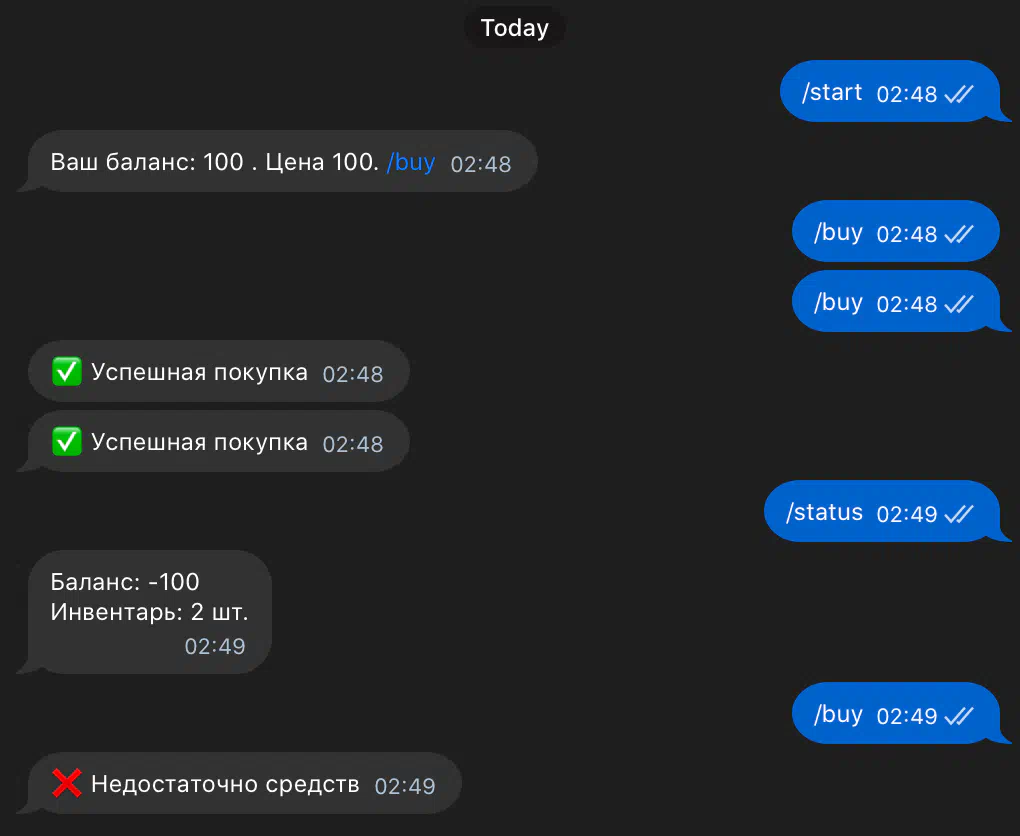Click green checkmark emoji in first "Успешная покупка" message
The image size is (1020, 836).
click(67, 373)
